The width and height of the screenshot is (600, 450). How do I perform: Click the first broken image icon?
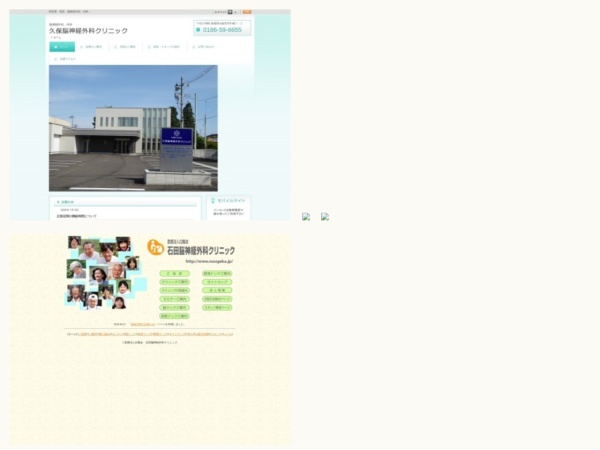[306, 217]
